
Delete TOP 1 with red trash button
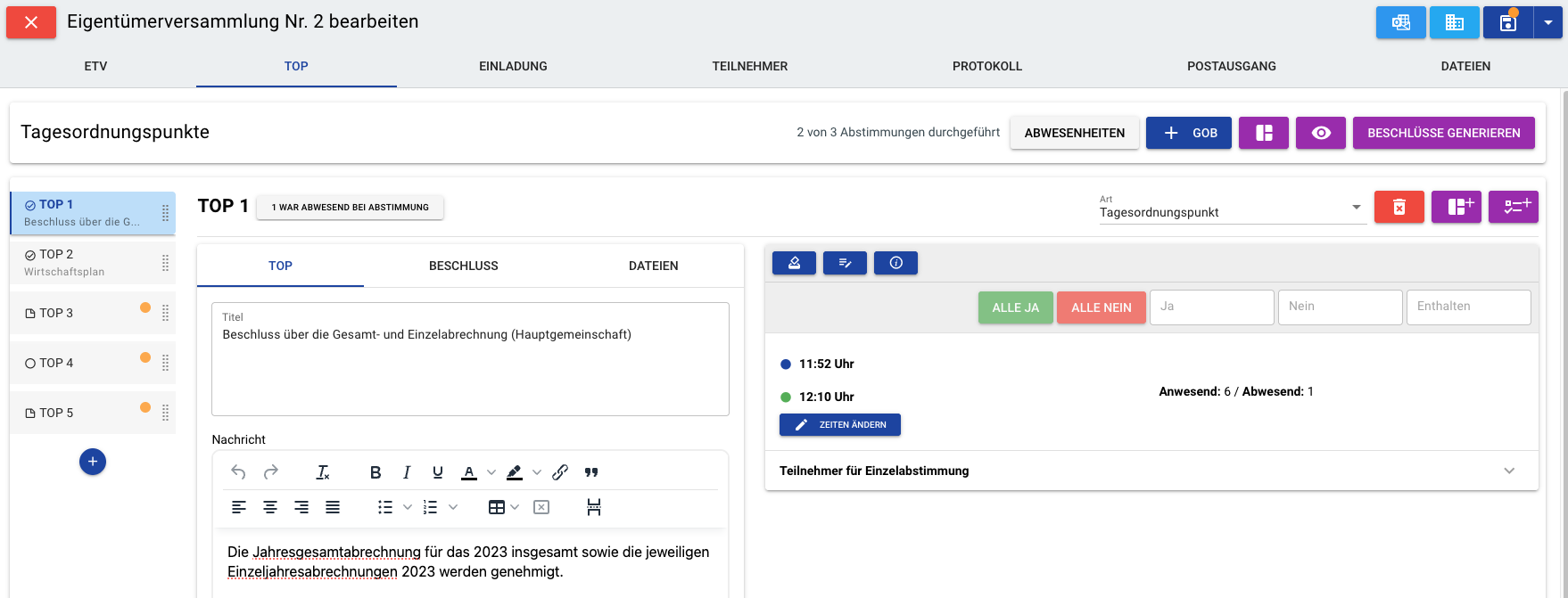[1399, 207]
